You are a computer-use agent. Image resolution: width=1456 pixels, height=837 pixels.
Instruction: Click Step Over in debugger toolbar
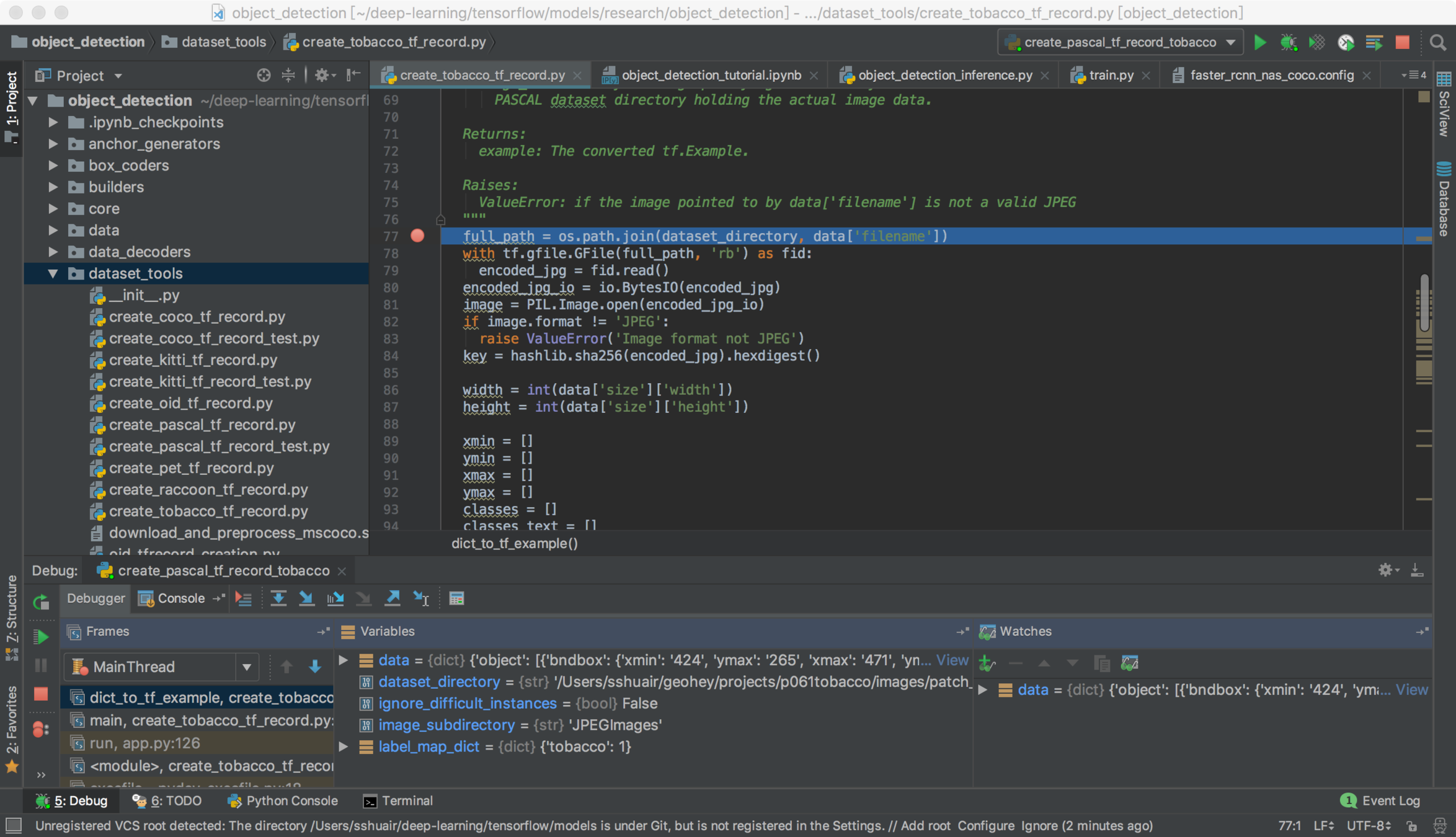278,598
